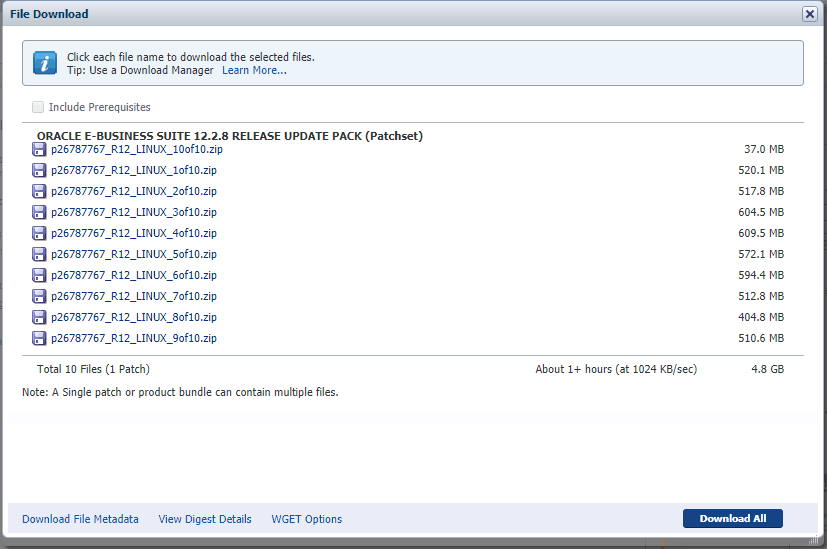The width and height of the screenshot is (827, 549).
Task: Click save icon beside 8of10.zip file
Action: pyautogui.click(x=39, y=317)
